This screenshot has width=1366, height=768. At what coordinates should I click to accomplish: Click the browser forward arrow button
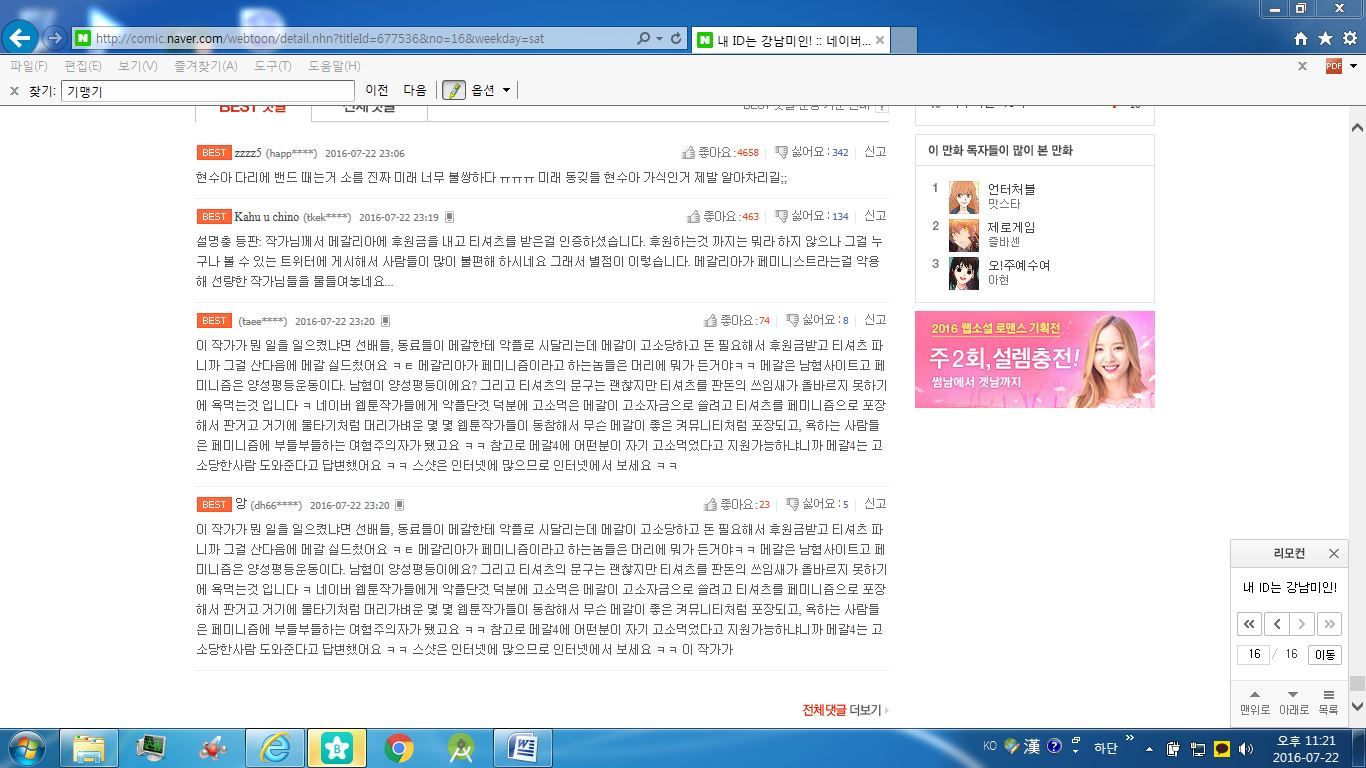click(55, 38)
